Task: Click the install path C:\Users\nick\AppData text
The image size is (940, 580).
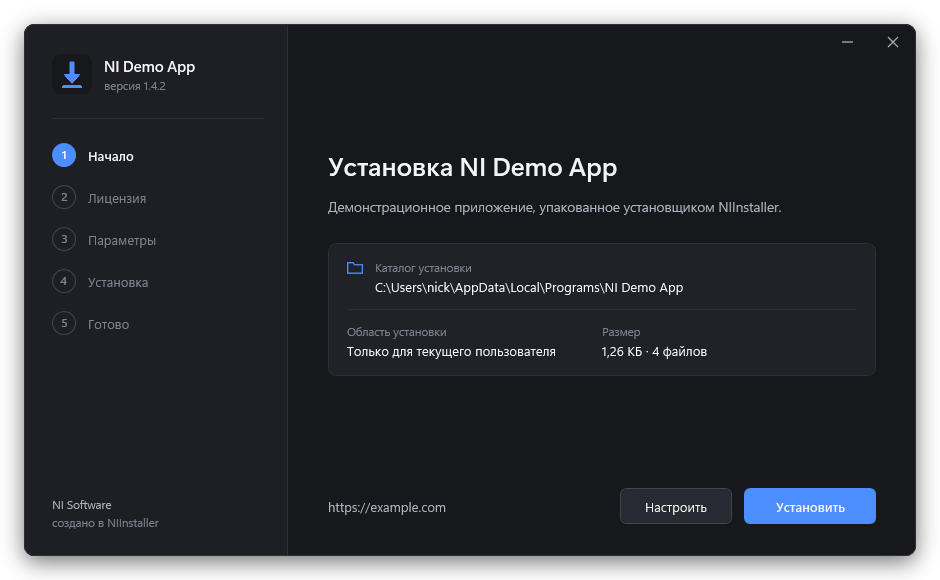Action: pos(529,288)
